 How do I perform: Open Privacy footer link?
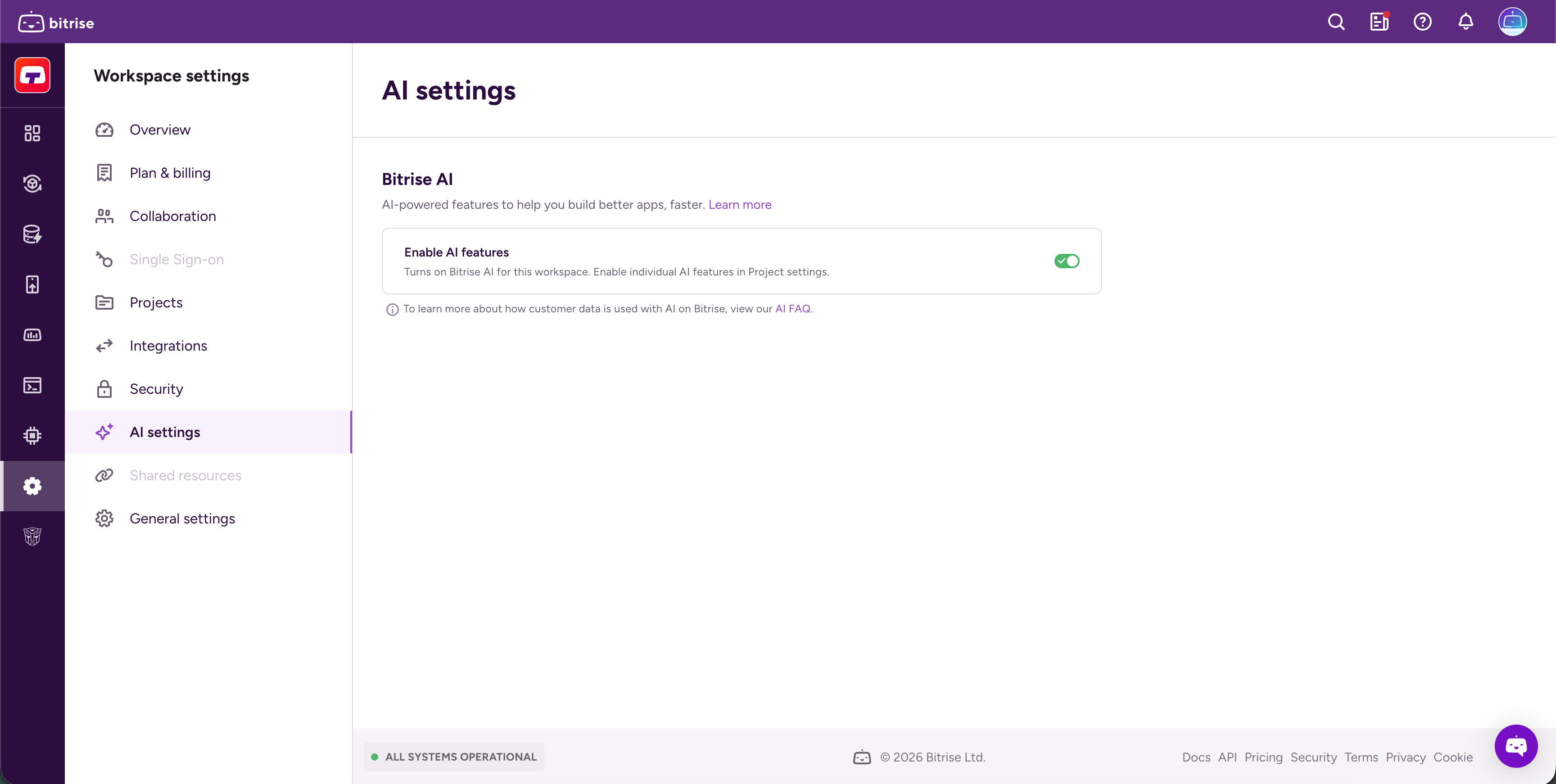tap(1406, 757)
